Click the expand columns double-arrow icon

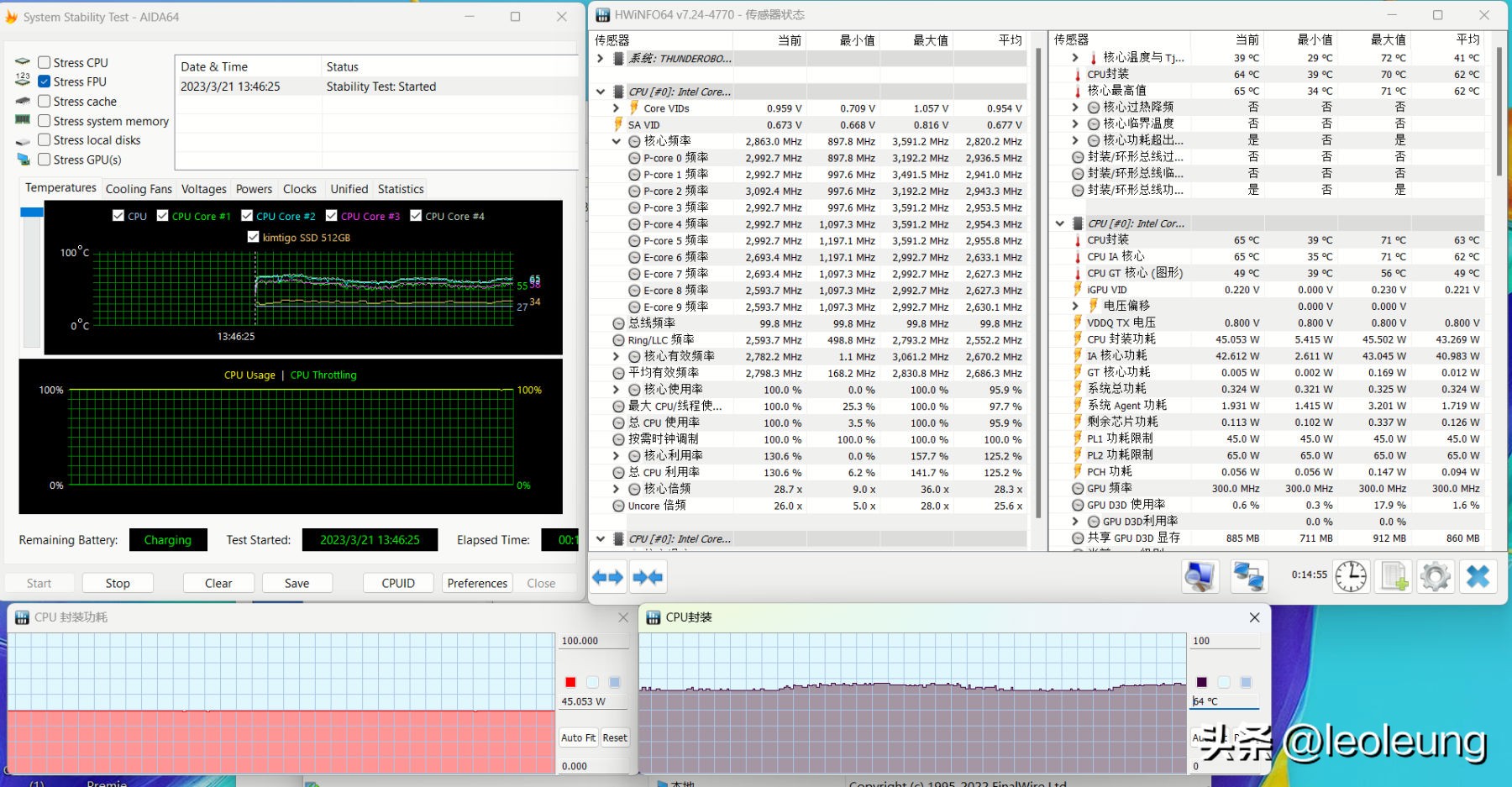pos(607,577)
